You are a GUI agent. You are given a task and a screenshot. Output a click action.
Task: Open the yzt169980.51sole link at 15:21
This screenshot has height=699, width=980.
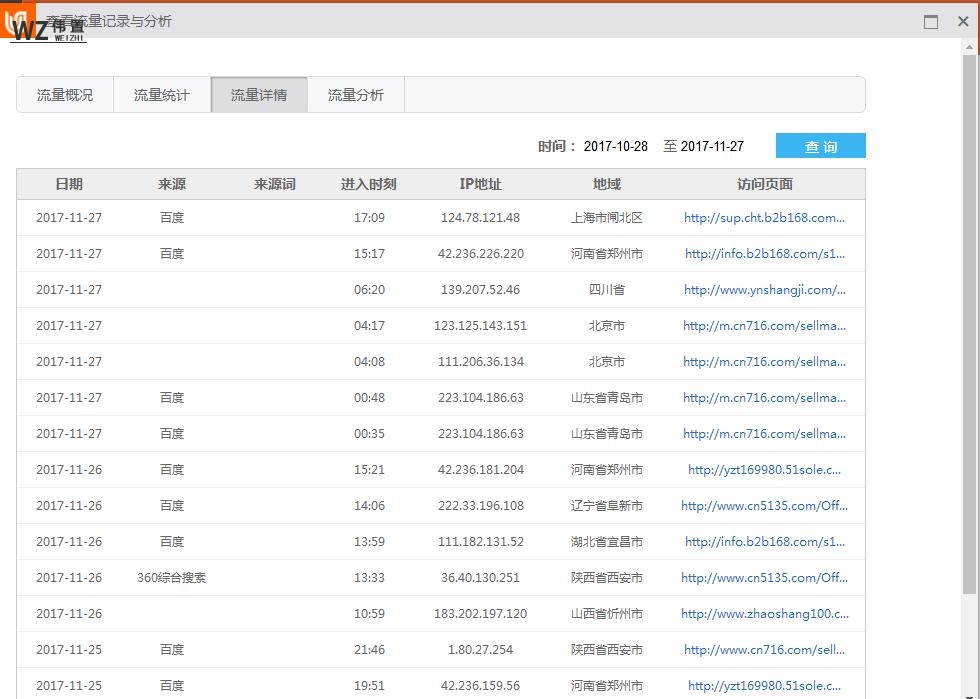[764, 470]
